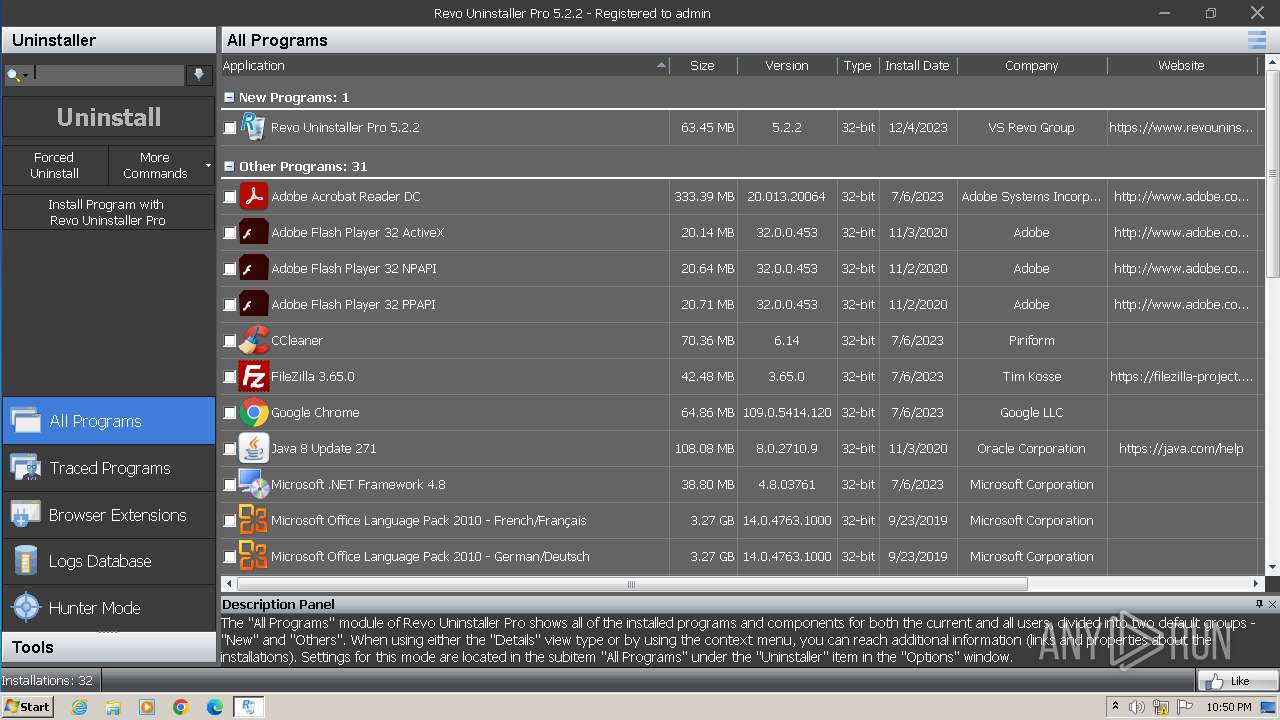This screenshot has height=720, width=1280.
Task: Click the pin icon of Description Panel
Action: point(1259,604)
